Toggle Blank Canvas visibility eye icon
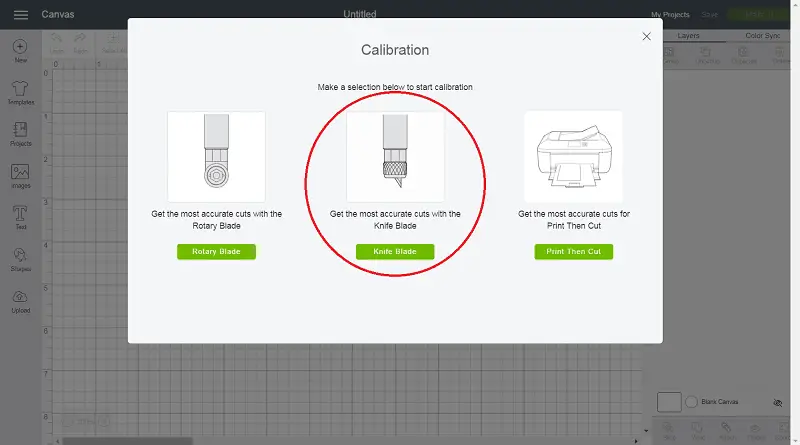 pyautogui.click(x=778, y=403)
